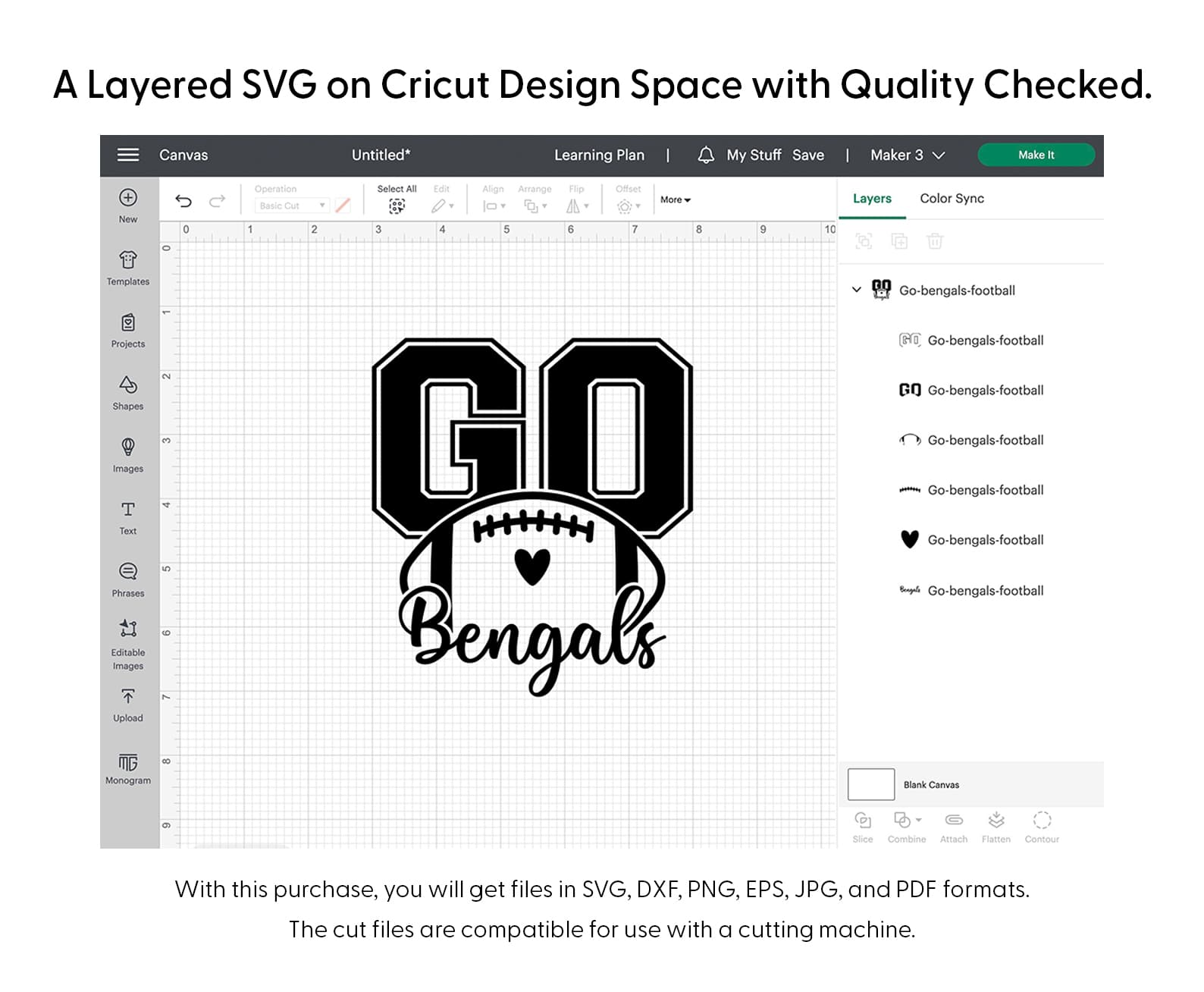Open the Monogram tool

[128, 762]
